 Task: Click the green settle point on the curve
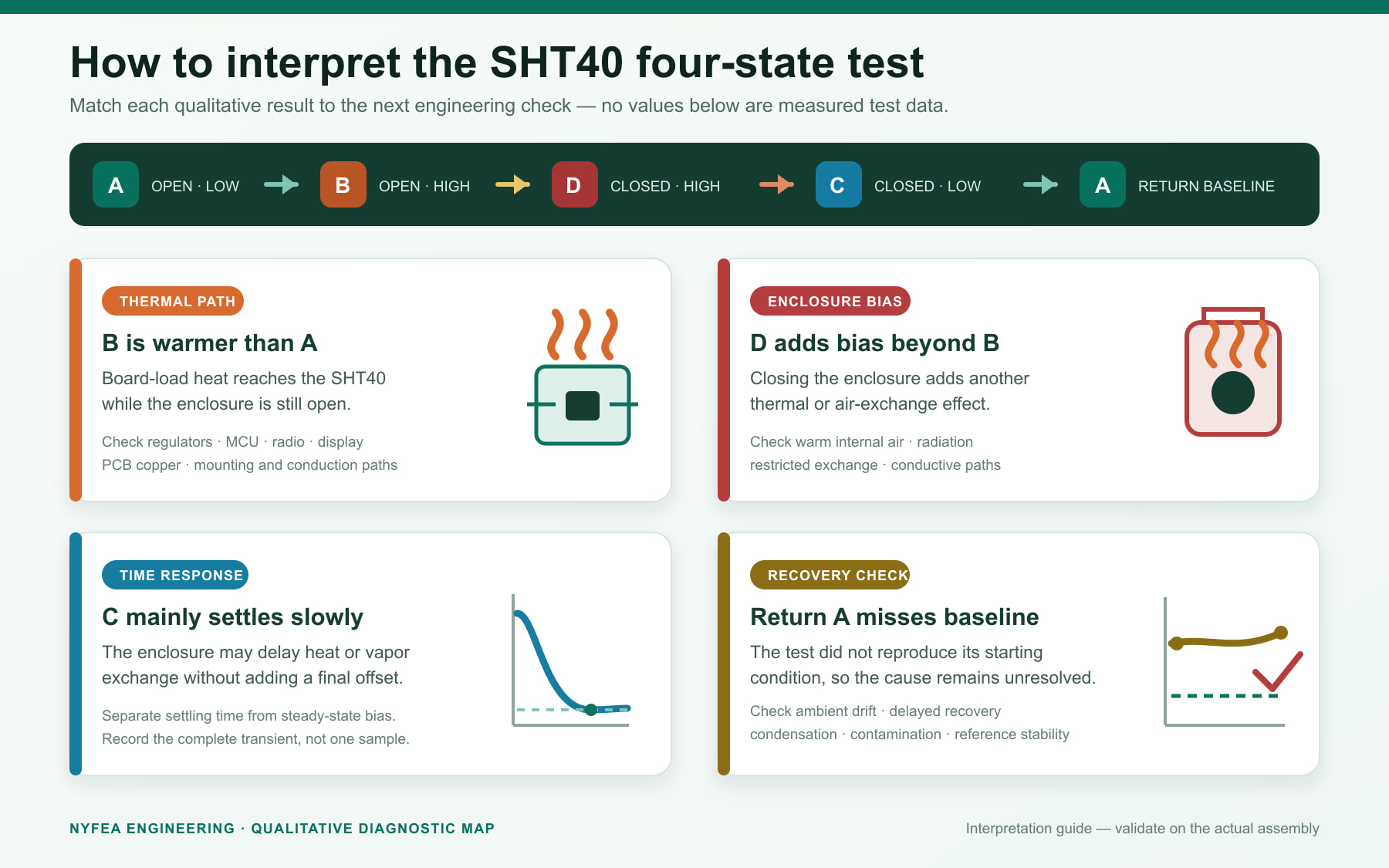coord(591,709)
